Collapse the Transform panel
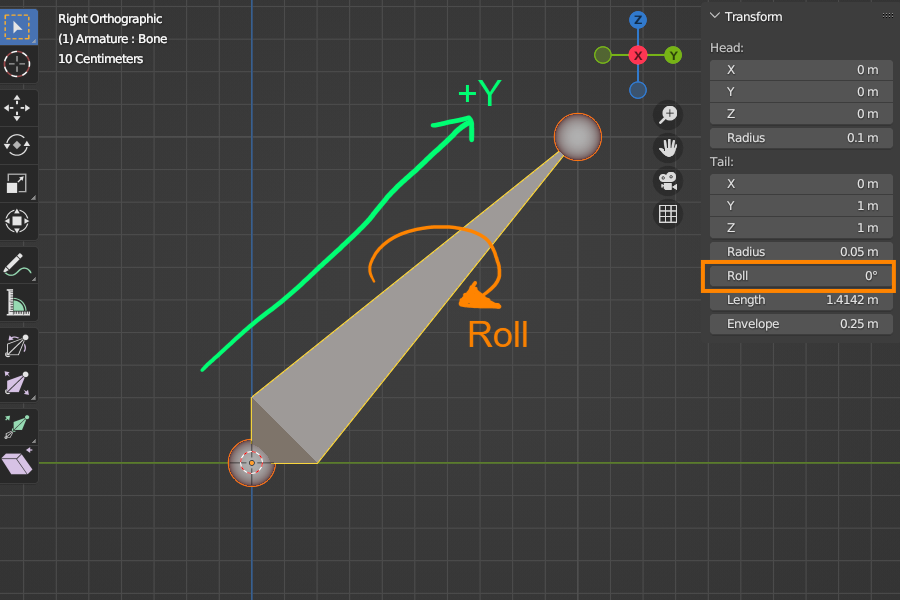Screen dimensions: 900x600 715,17
